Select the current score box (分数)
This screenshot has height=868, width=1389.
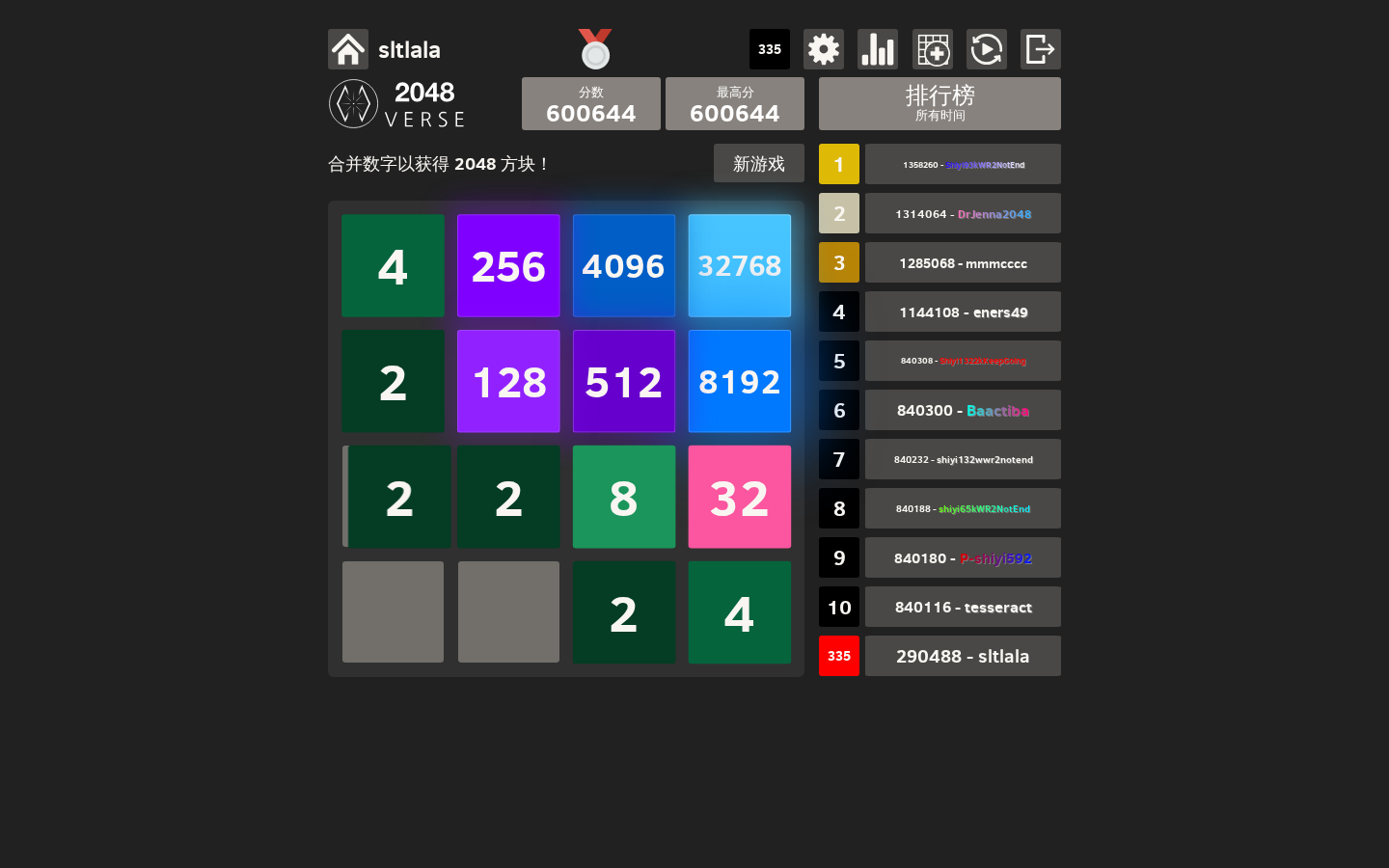coord(591,103)
